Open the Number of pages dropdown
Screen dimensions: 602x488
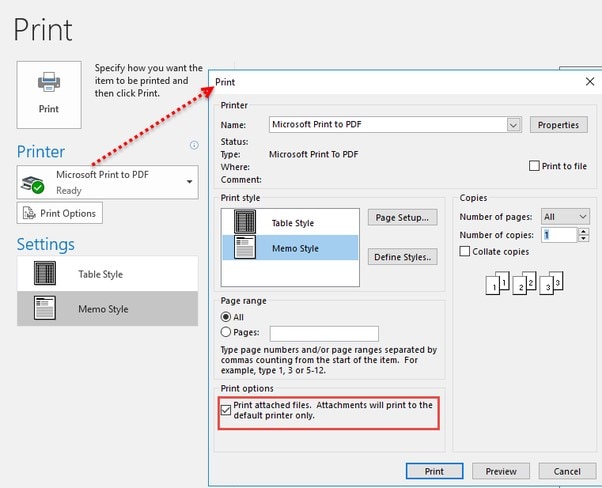565,217
